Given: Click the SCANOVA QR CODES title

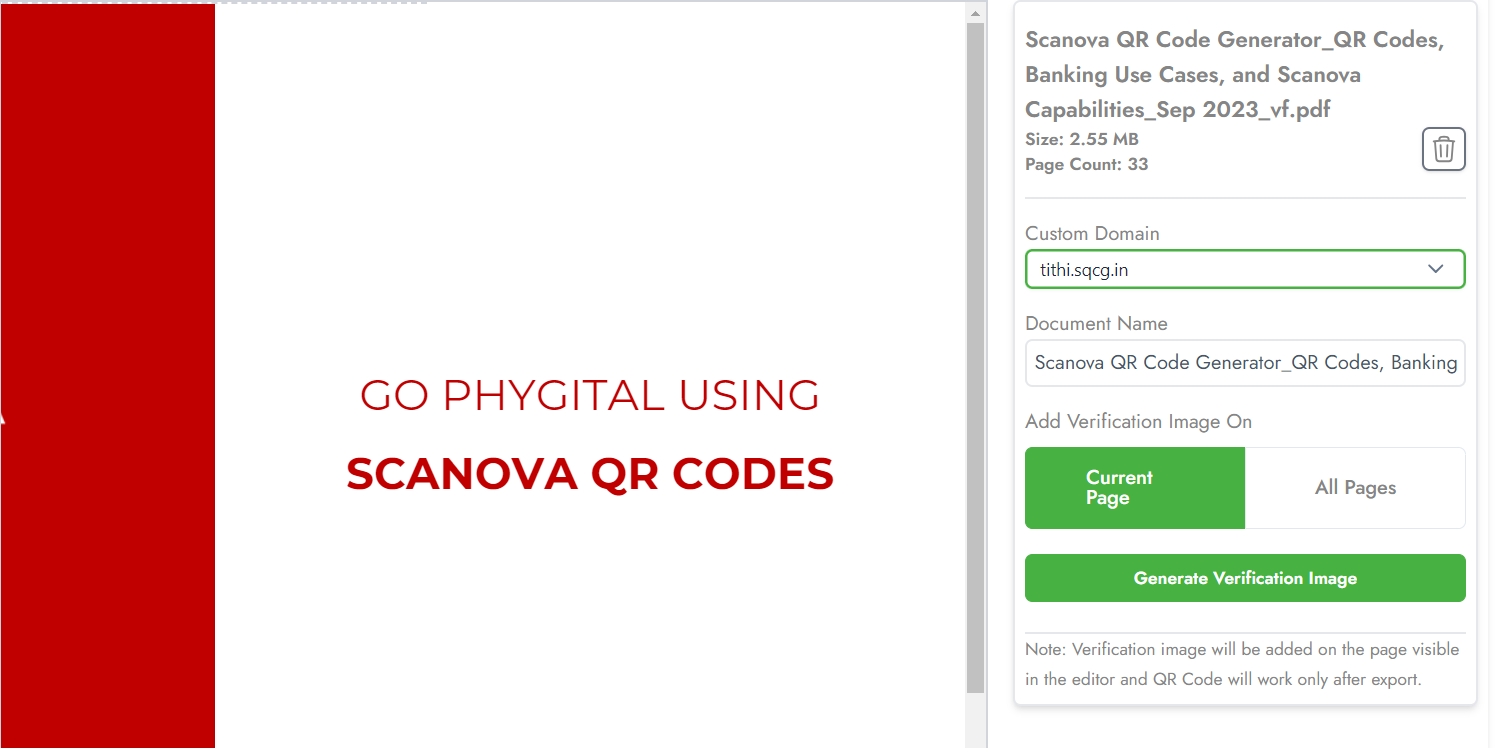Looking at the screenshot, I should point(590,474).
